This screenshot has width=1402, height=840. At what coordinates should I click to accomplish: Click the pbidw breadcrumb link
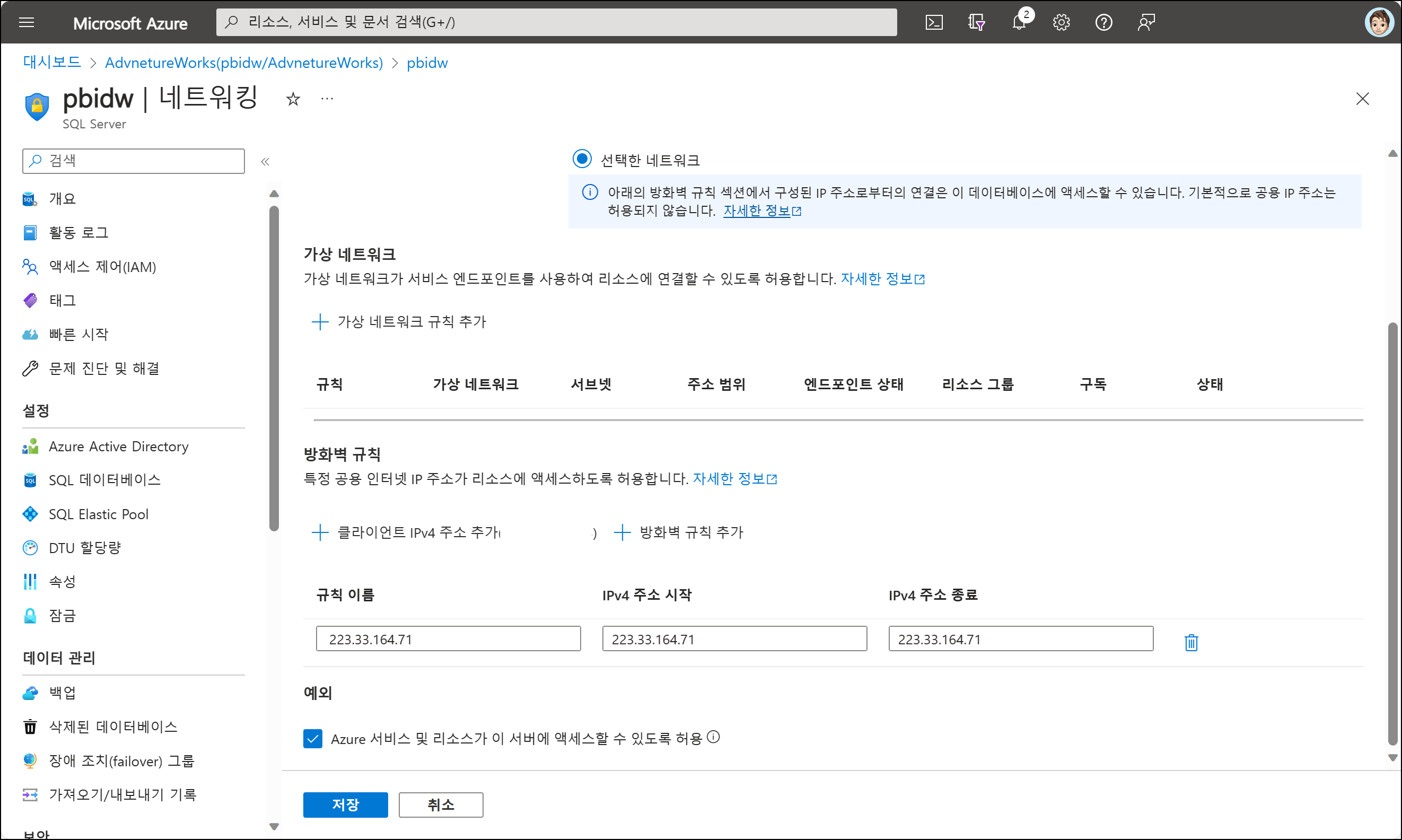[427, 63]
